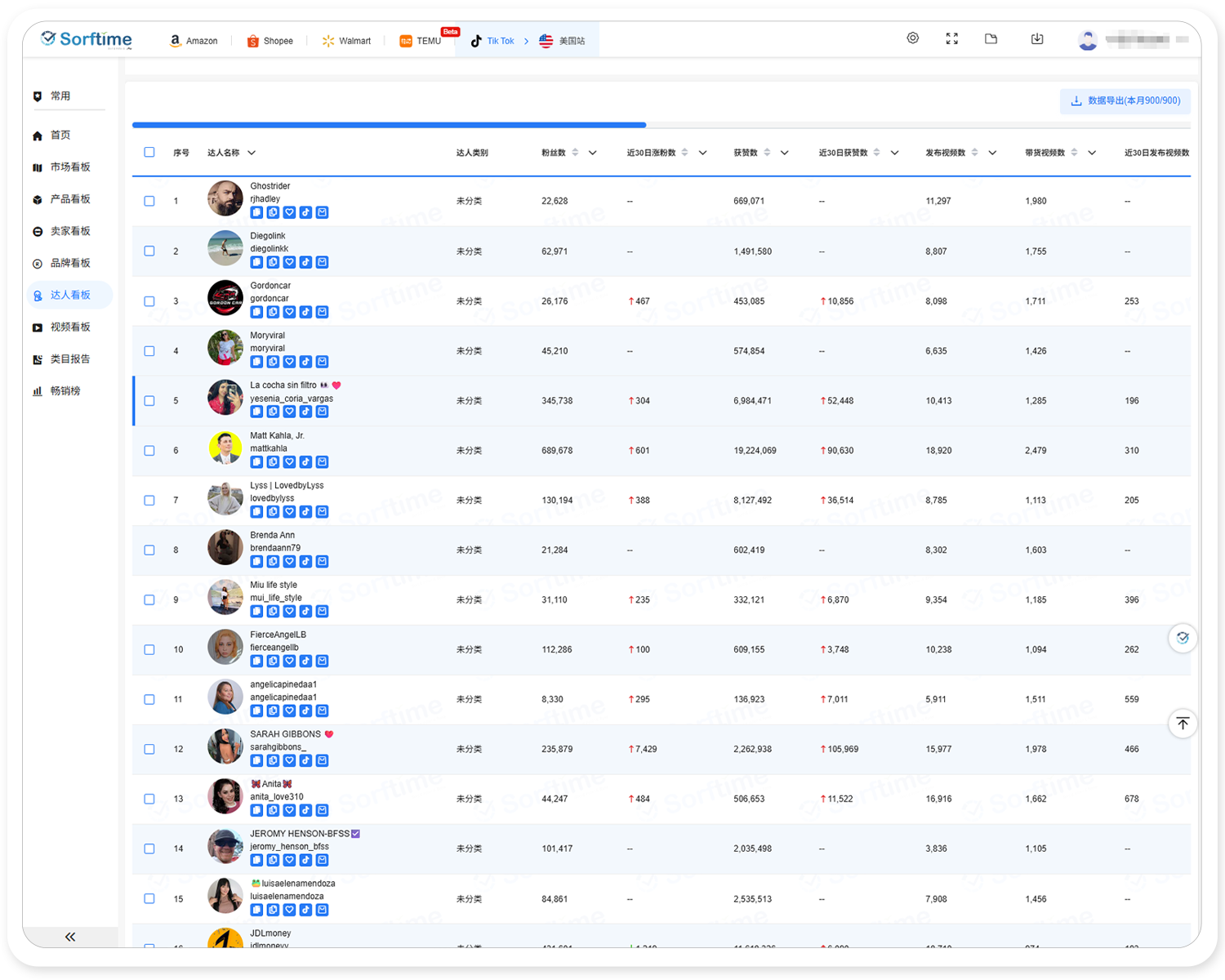Click the blue horizontal scroll bar above table
Screen dimensions: 1225x980
click(389, 125)
